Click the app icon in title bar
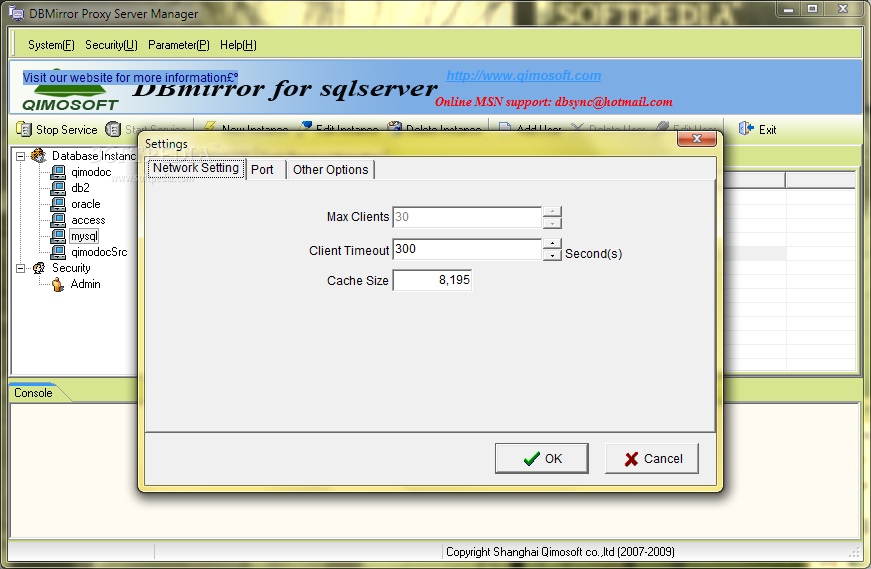The image size is (871, 569). tap(17, 13)
